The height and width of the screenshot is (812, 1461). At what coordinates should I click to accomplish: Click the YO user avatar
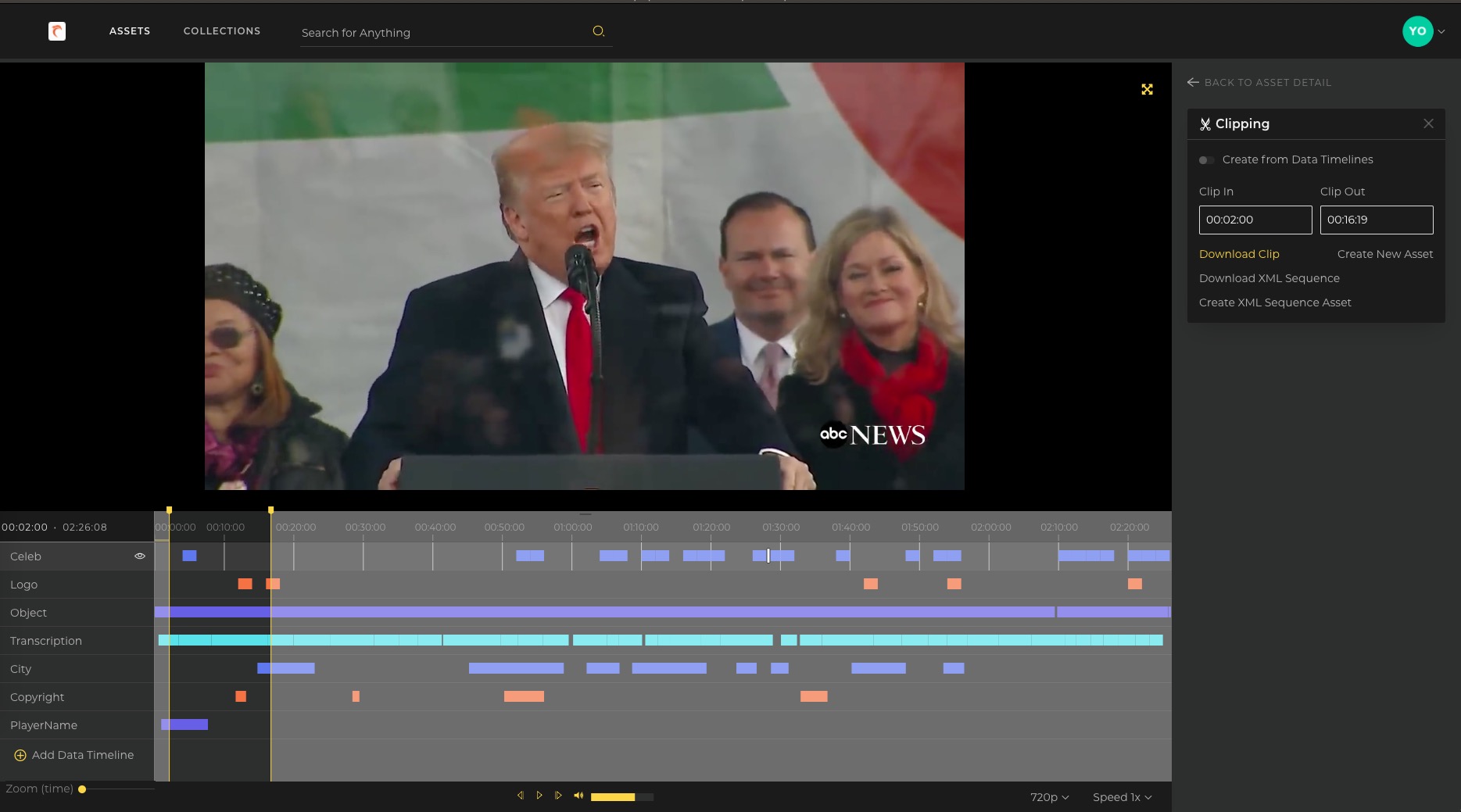[x=1417, y=31]
